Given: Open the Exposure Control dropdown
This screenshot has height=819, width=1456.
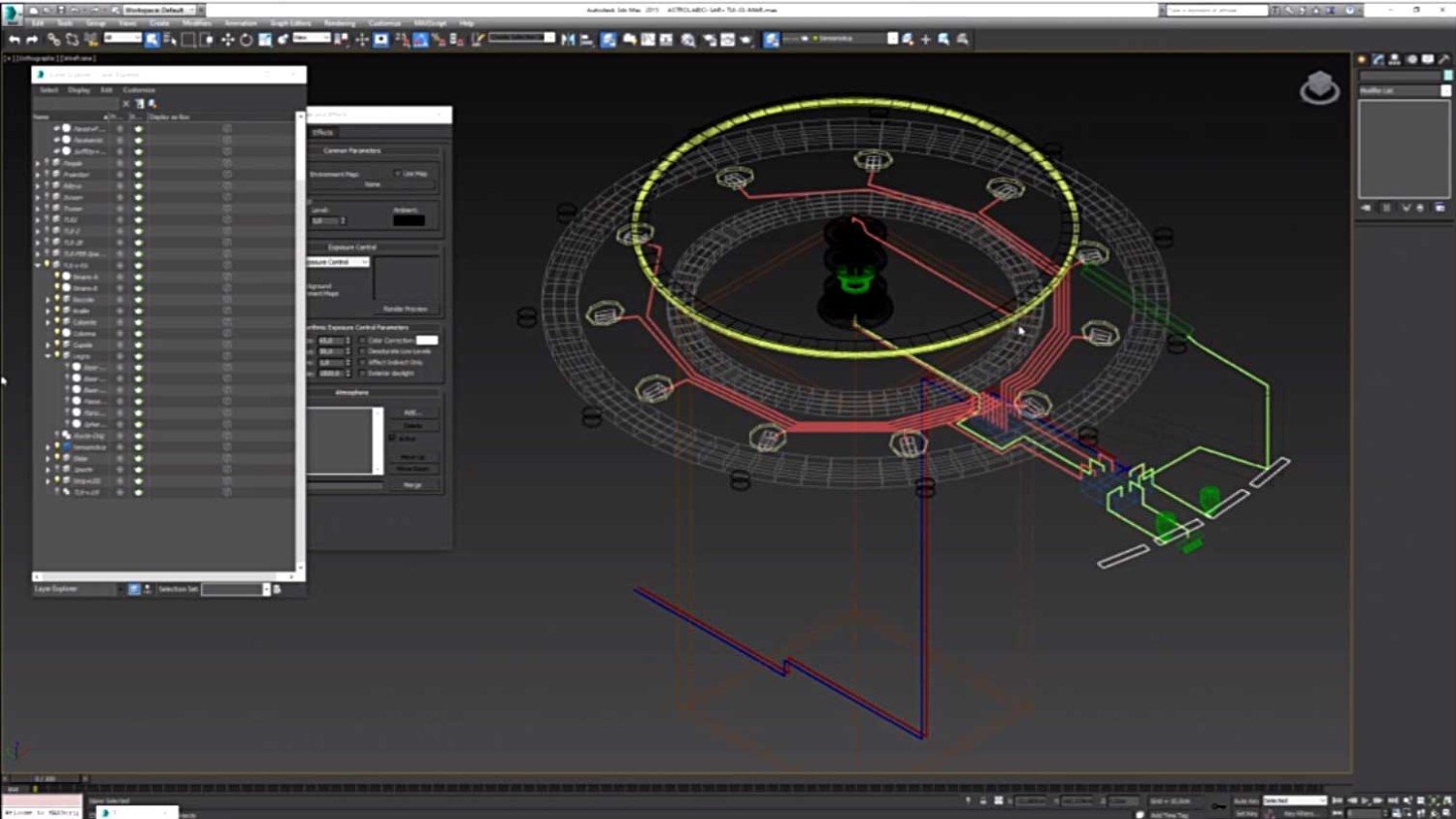Looking at the screenshot, I should tap(338, 262).
